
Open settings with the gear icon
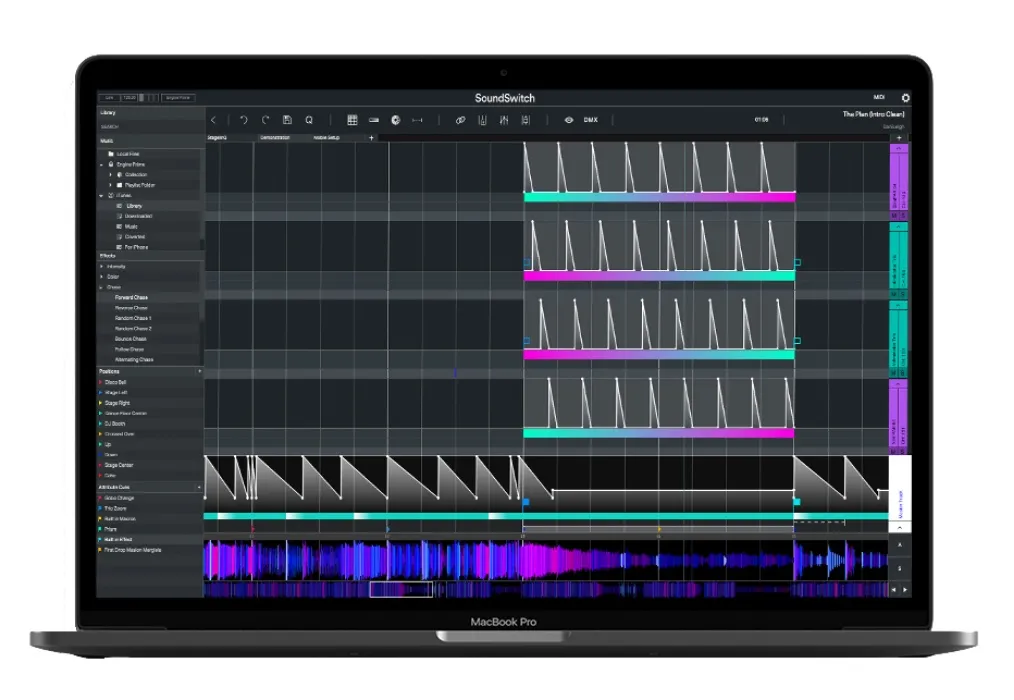click(x=905, y=98)
